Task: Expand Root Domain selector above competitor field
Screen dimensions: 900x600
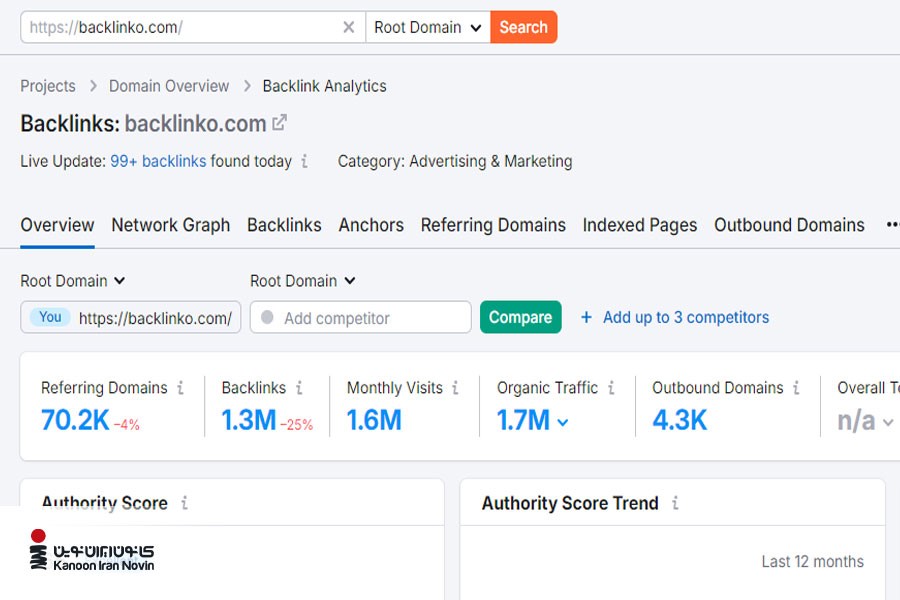Action: coord(302,281)
